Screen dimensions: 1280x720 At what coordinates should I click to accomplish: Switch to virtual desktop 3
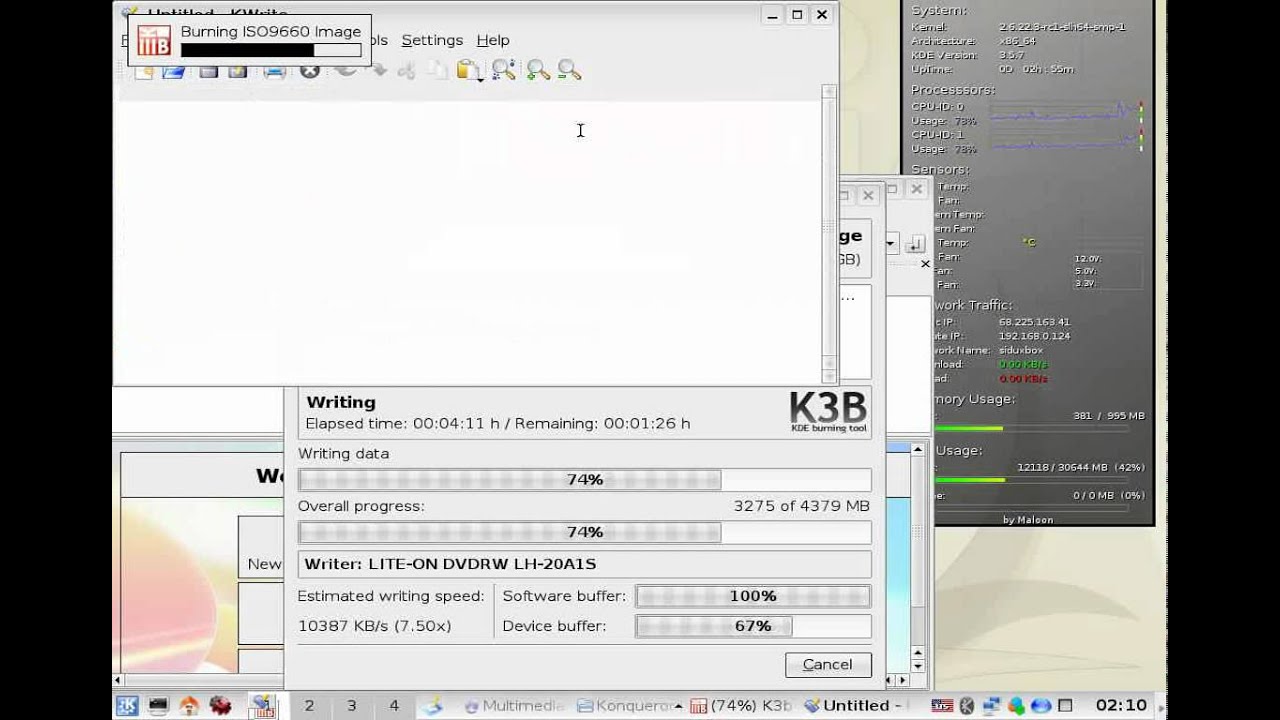tap(351, 706)
